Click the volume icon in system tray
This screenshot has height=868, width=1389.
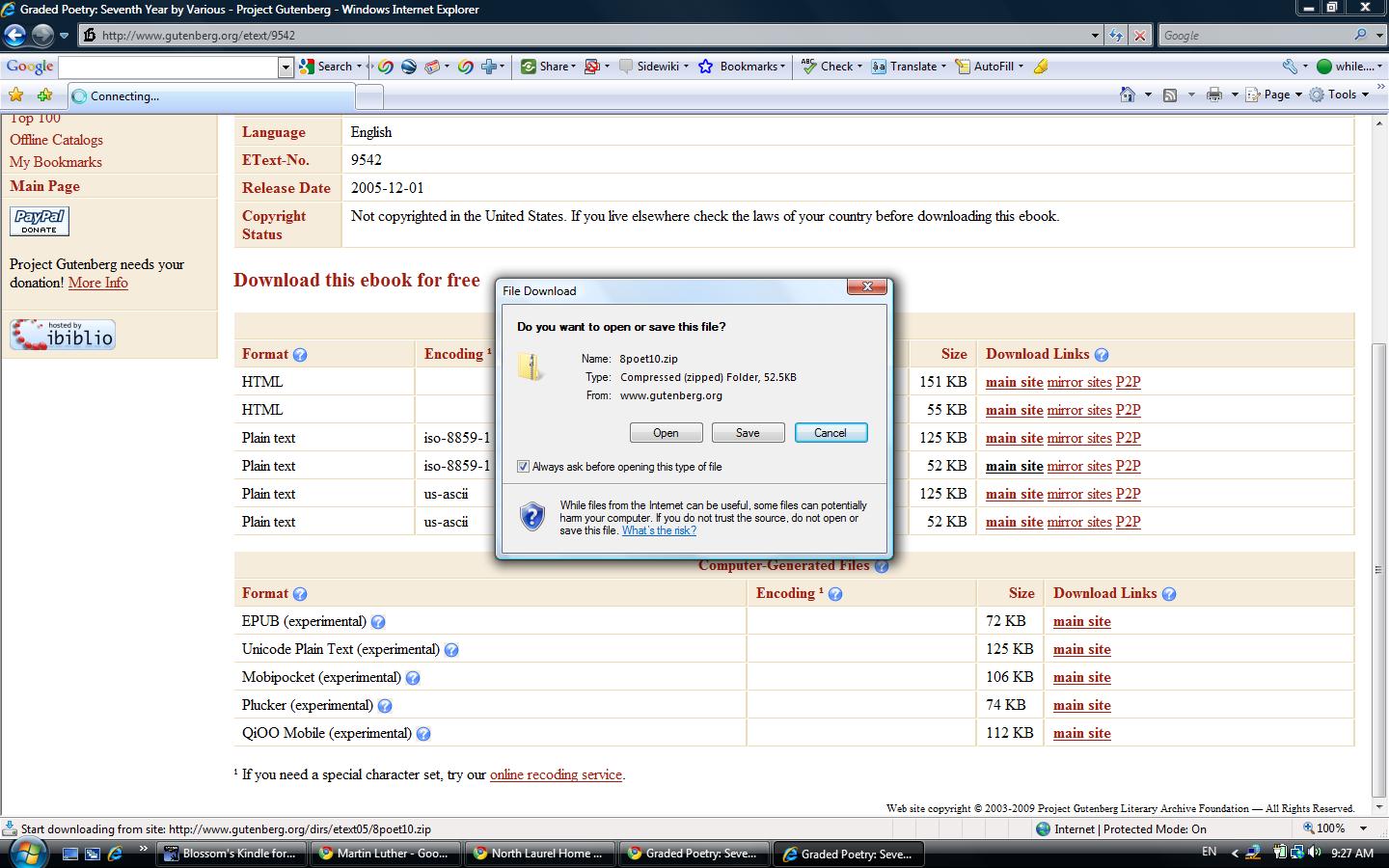(1315, 853)
